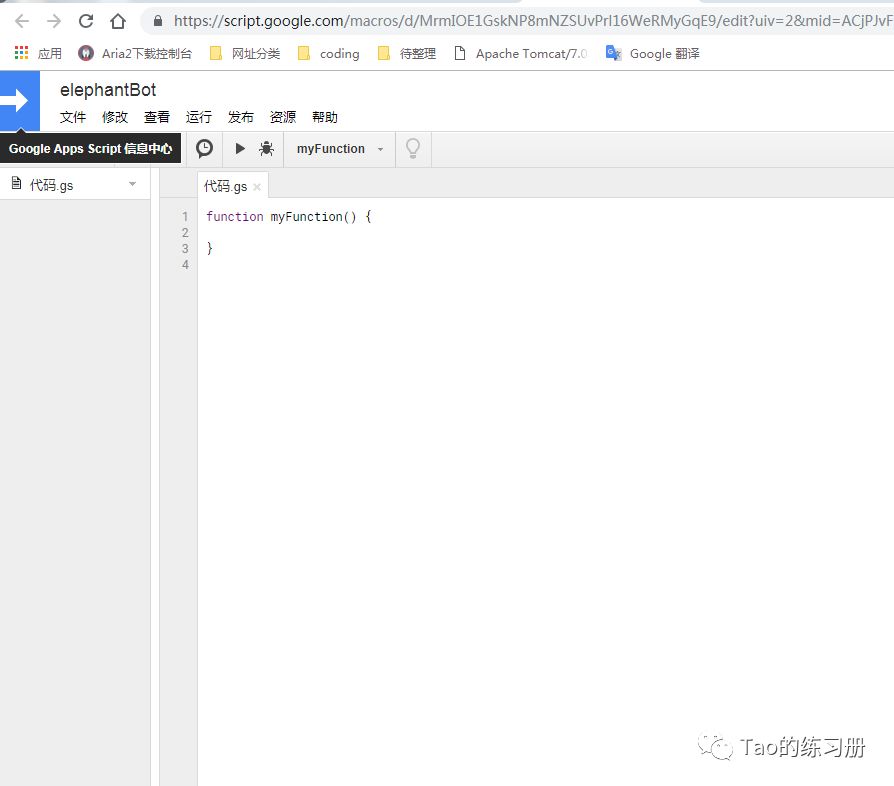Rename project by clicking elephantBot title
This screenshot has height=786, width=894.
click(108, 90)
